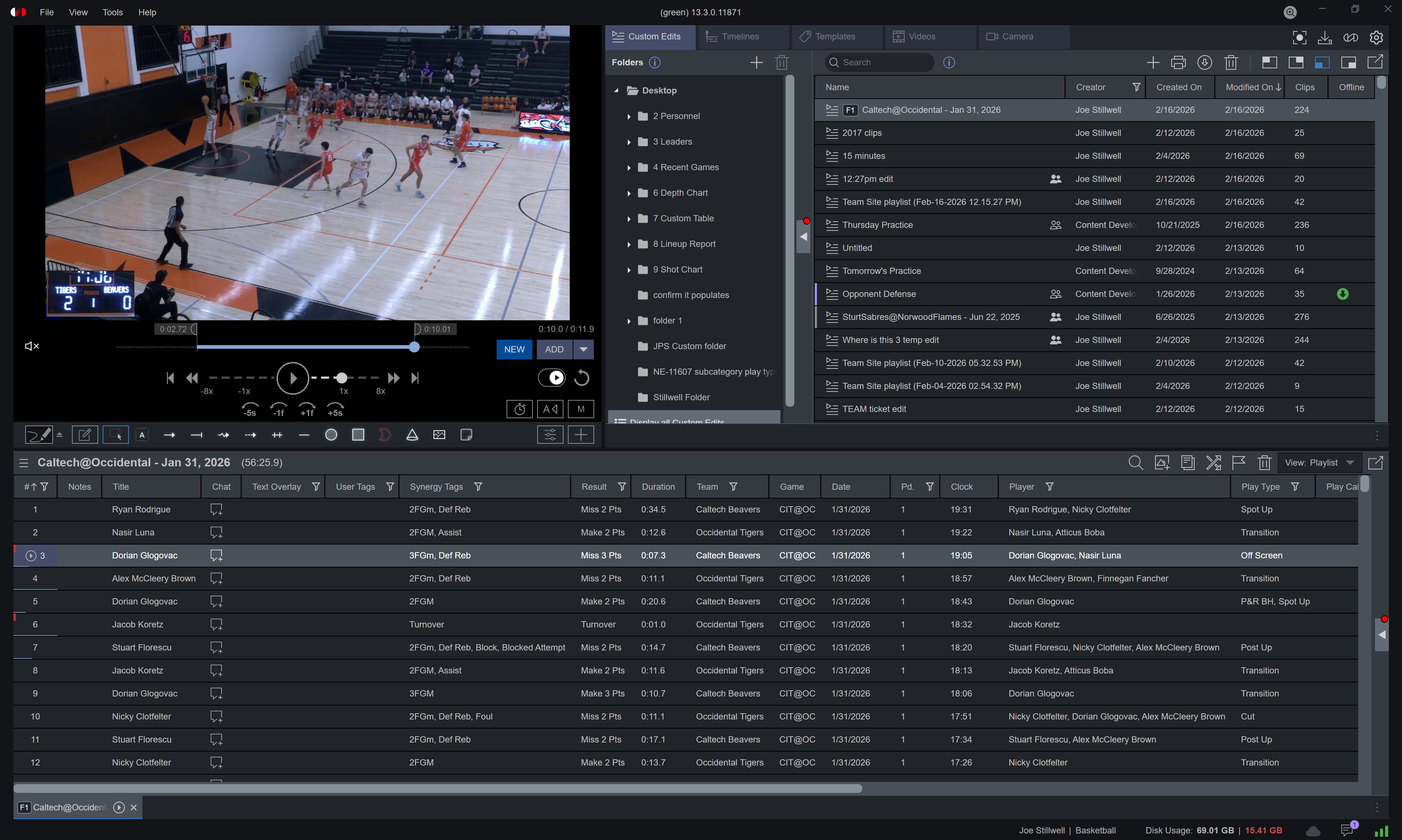Open the ADD button dropdown arrow

(583, 349)
